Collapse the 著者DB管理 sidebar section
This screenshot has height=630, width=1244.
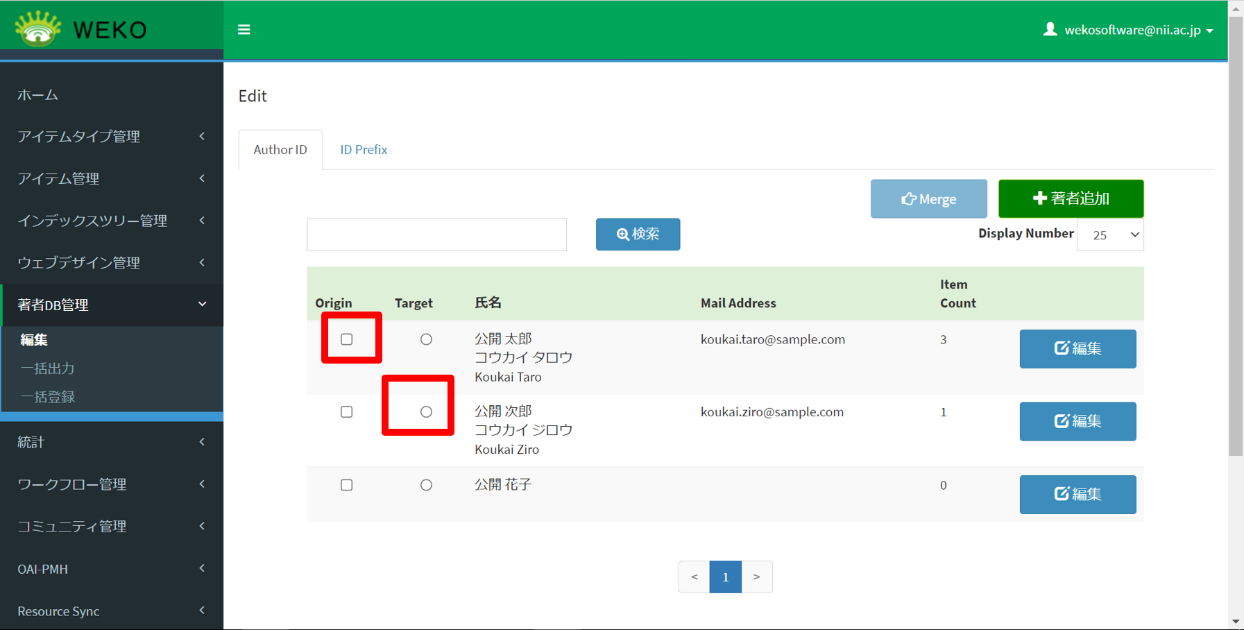point(111,305)
